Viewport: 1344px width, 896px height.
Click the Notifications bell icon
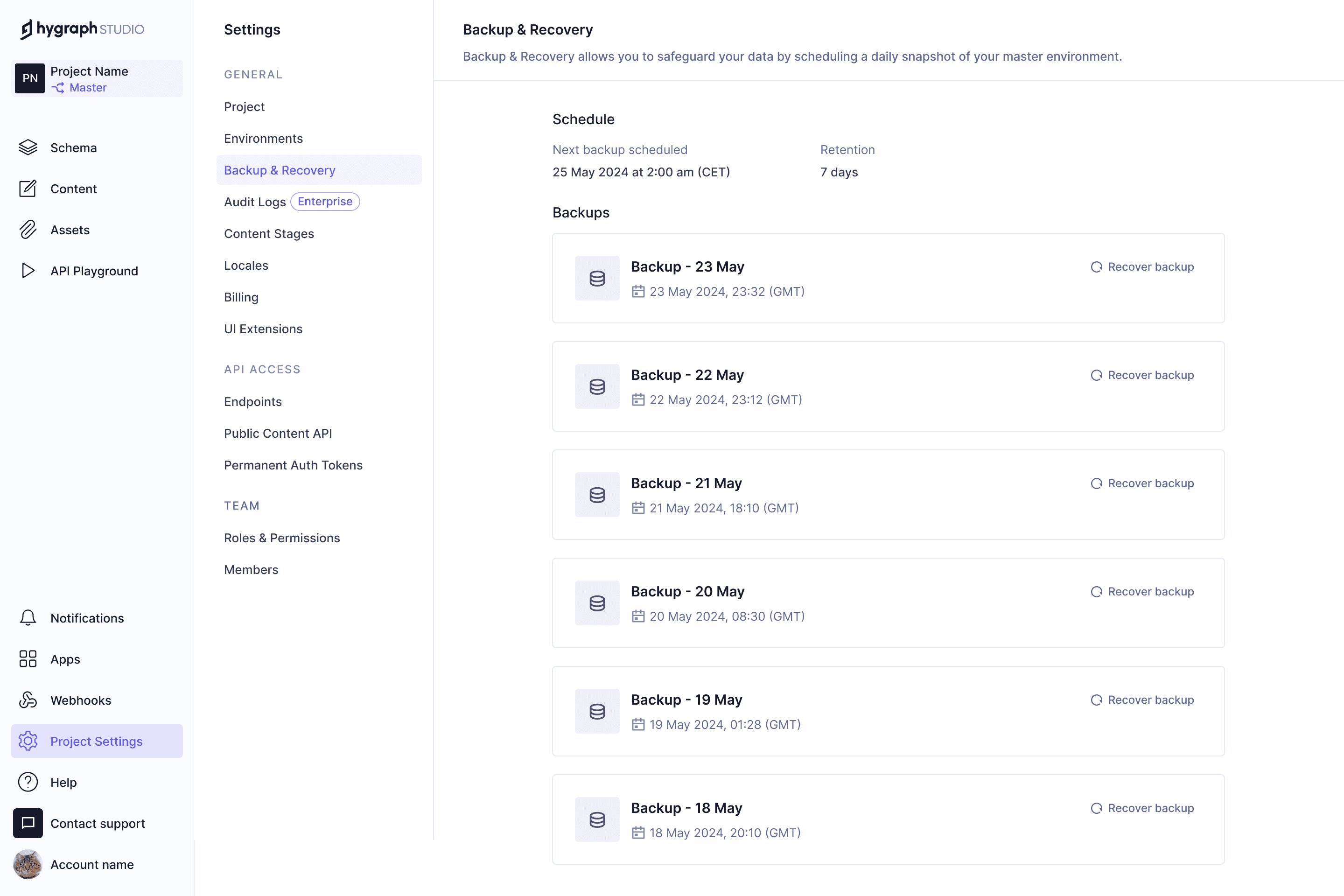pos(28,618)
